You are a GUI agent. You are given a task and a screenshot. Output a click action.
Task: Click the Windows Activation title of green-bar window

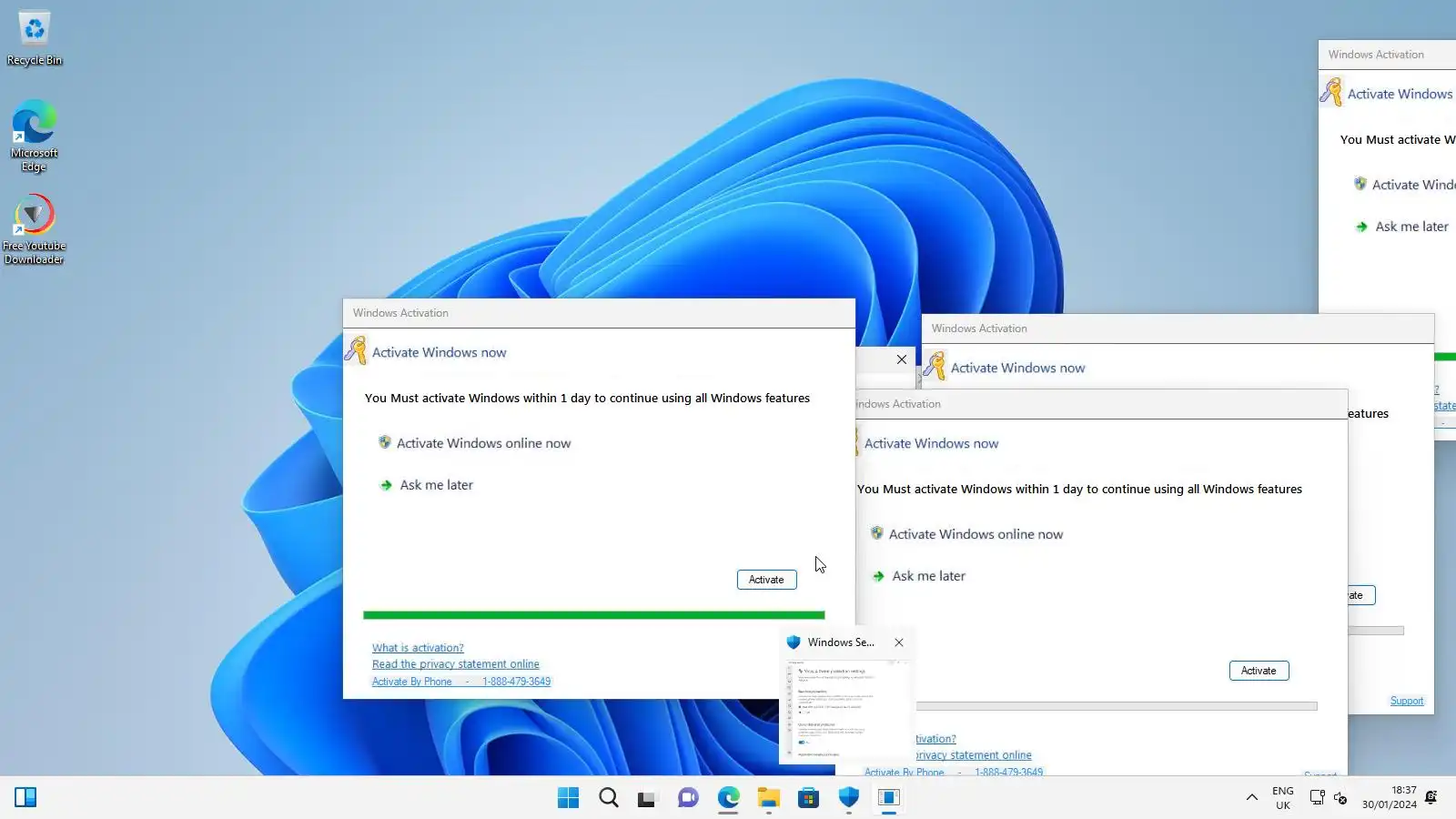(400, 313)
